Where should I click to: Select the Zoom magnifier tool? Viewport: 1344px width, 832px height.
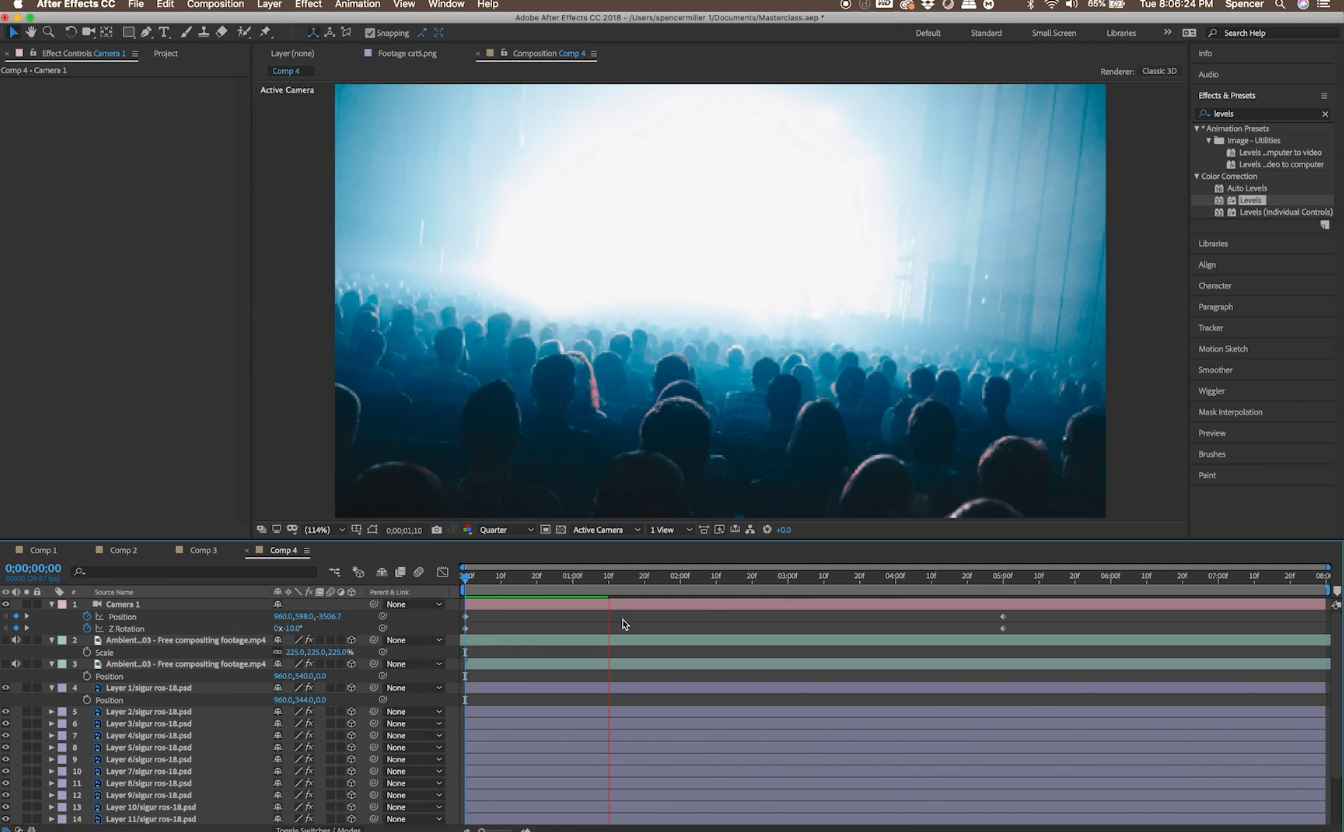tap(48, 33)
